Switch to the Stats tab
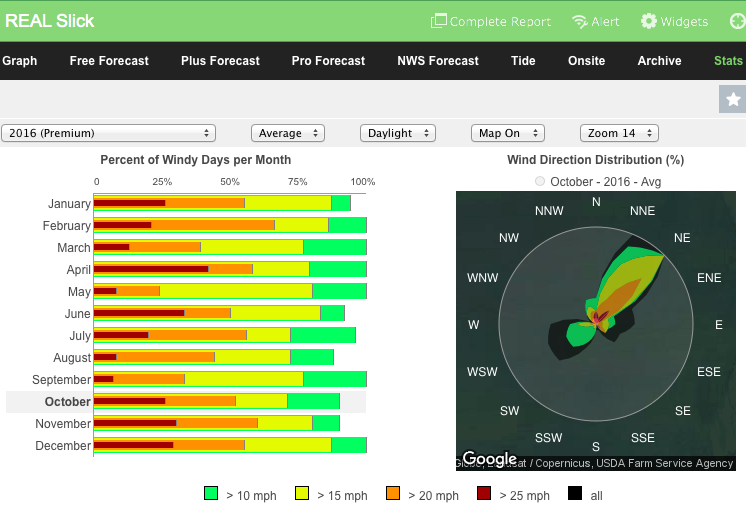This screenshot has width=746, height=514. pyautogui.click(x=728, y=61)
